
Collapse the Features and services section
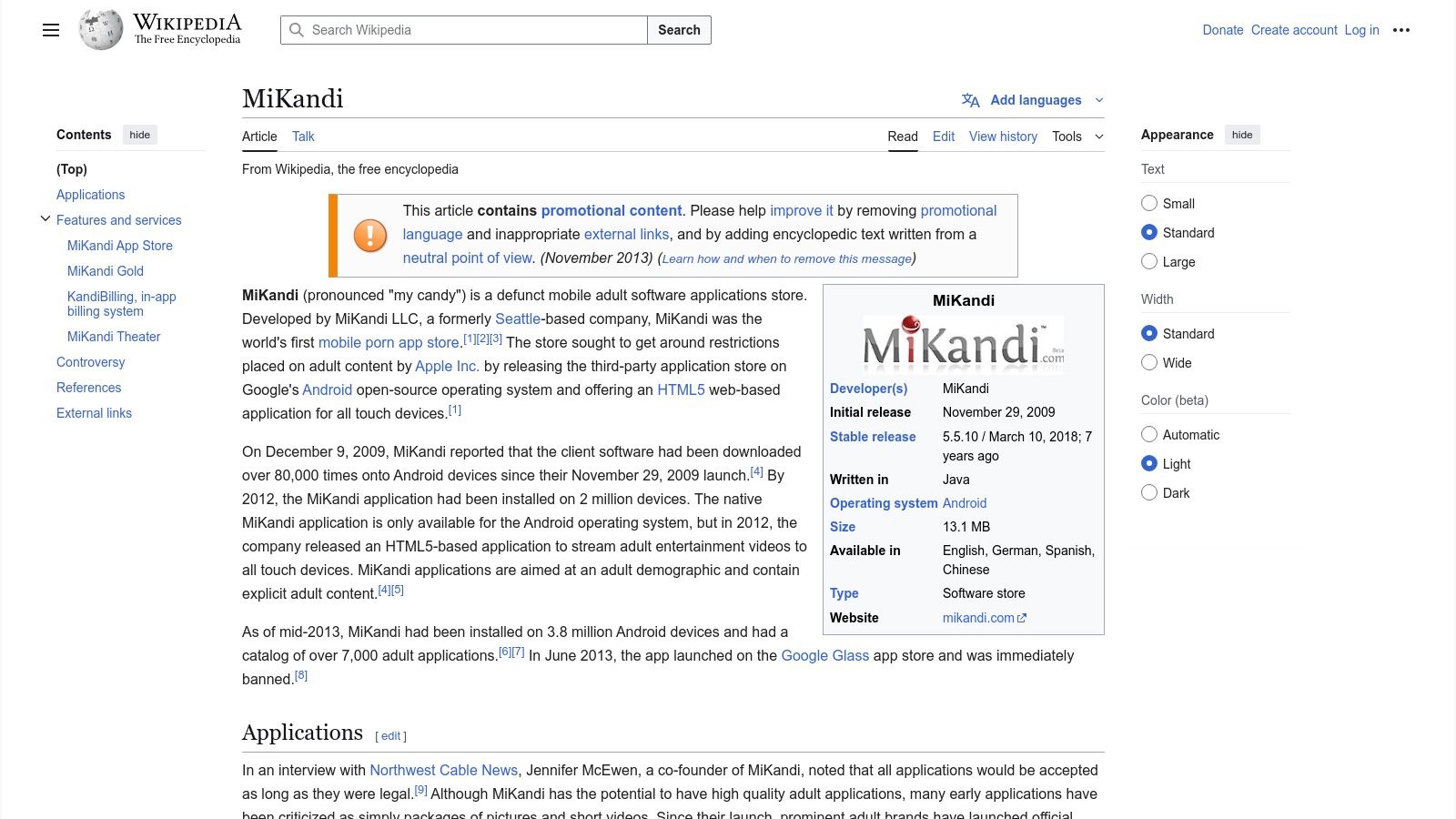pyautogui.click(x=45, y=219)
